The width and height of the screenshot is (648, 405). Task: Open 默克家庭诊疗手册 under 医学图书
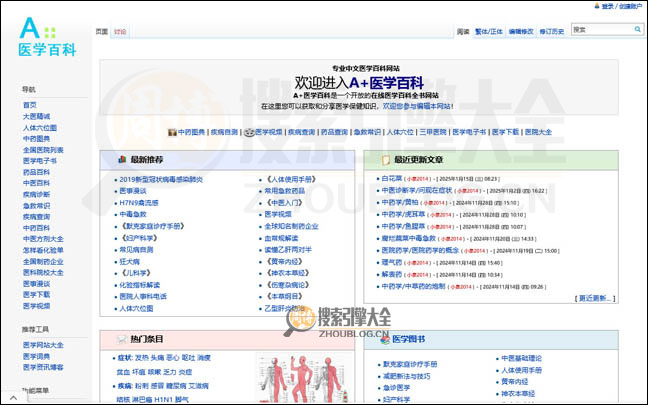click(410, 364)
